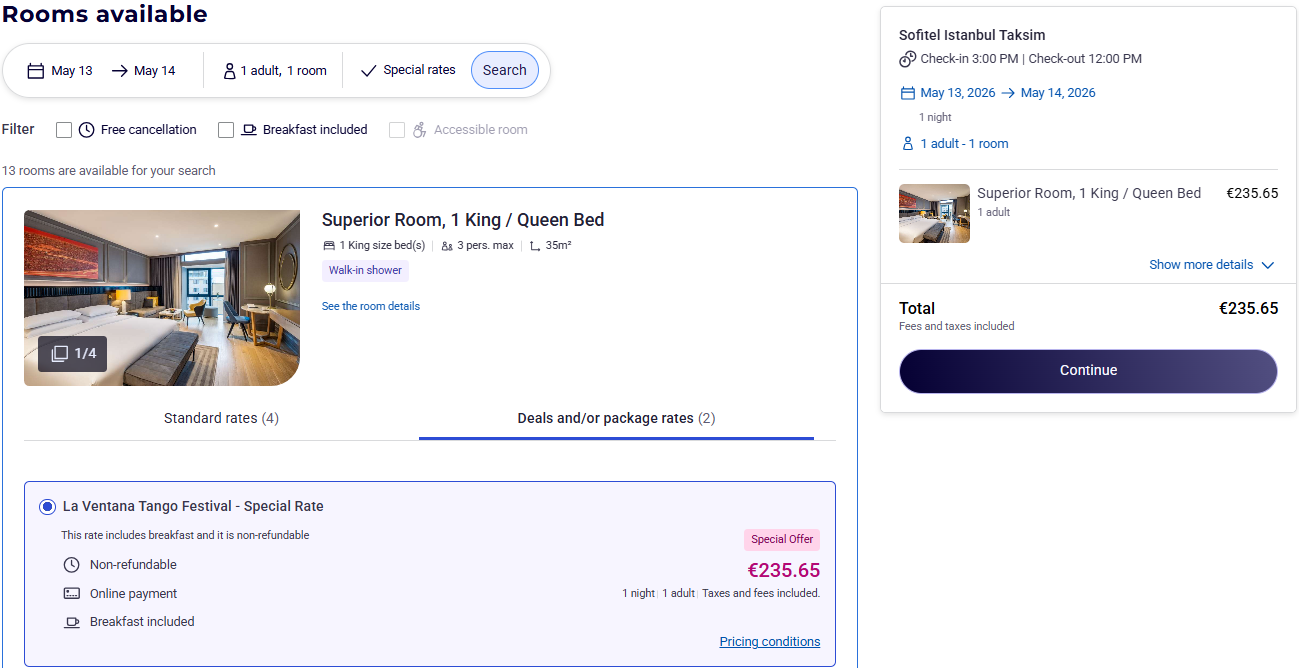Click the guest person icon in search bar

click(230, 71)
